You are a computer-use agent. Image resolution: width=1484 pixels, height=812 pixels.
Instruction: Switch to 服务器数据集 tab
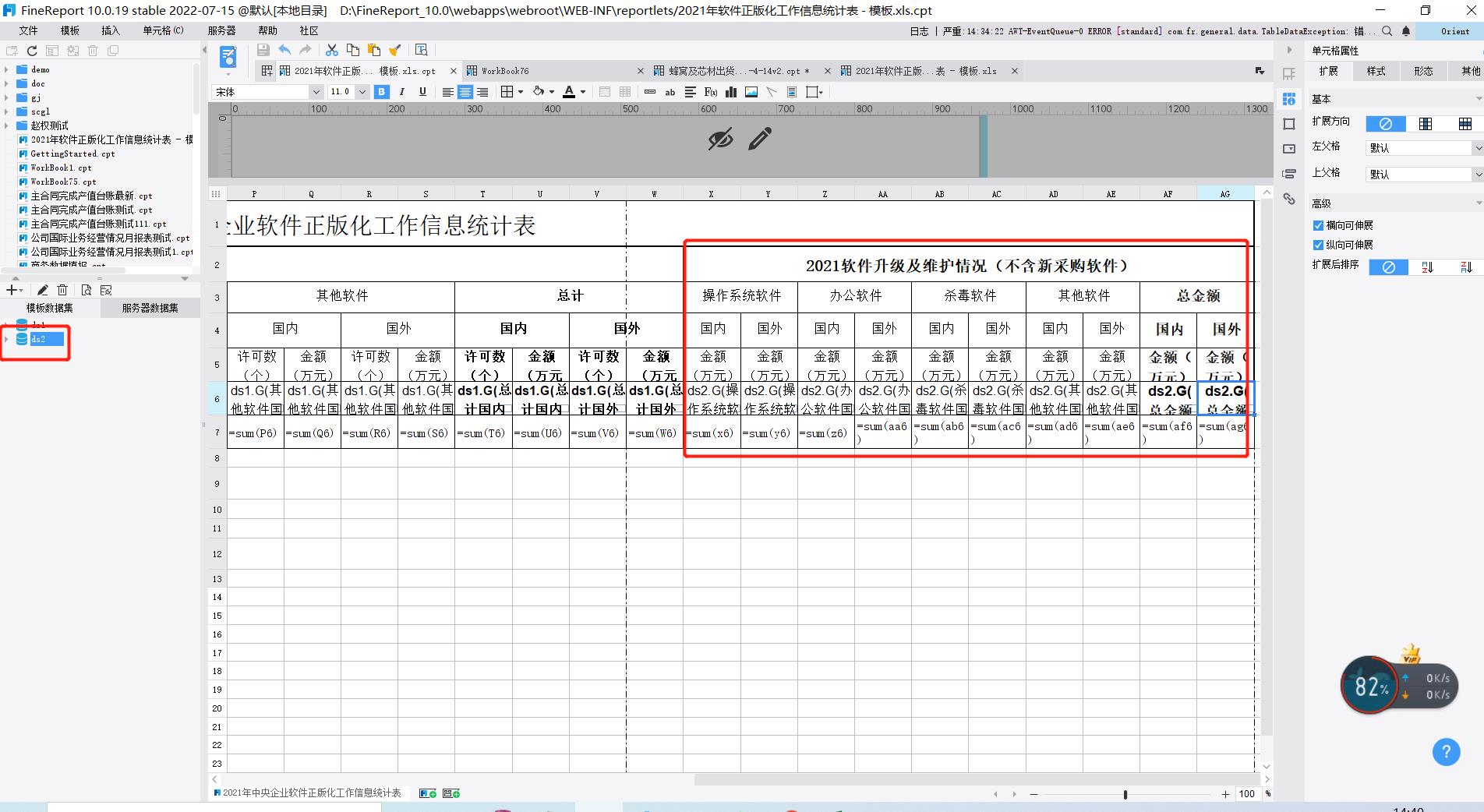coord(150,309)
